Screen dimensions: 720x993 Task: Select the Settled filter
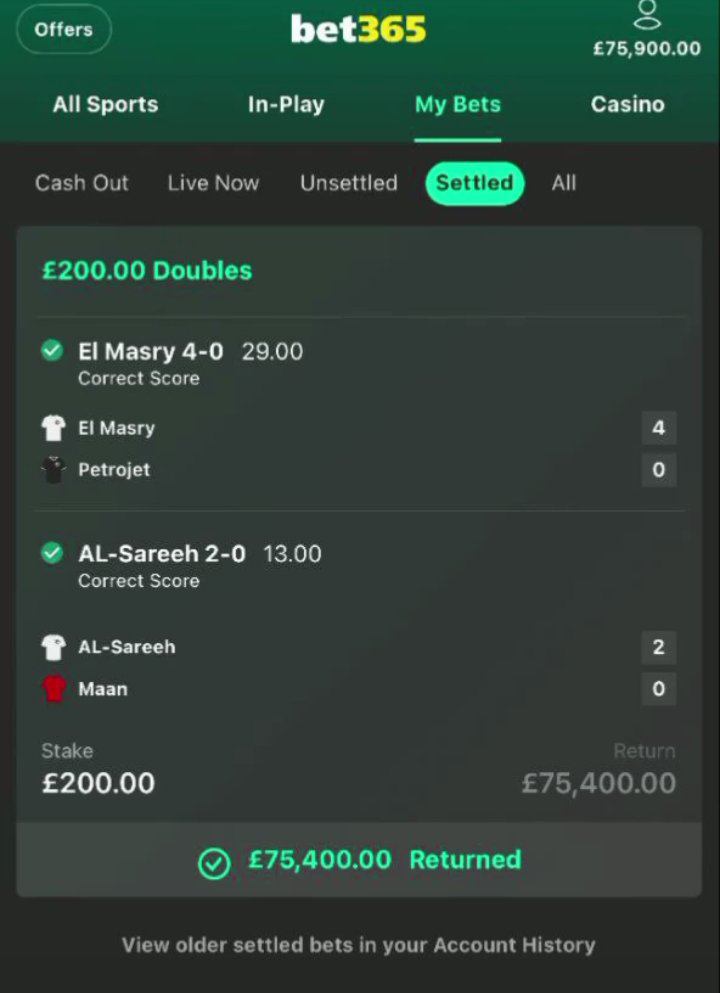475,183
